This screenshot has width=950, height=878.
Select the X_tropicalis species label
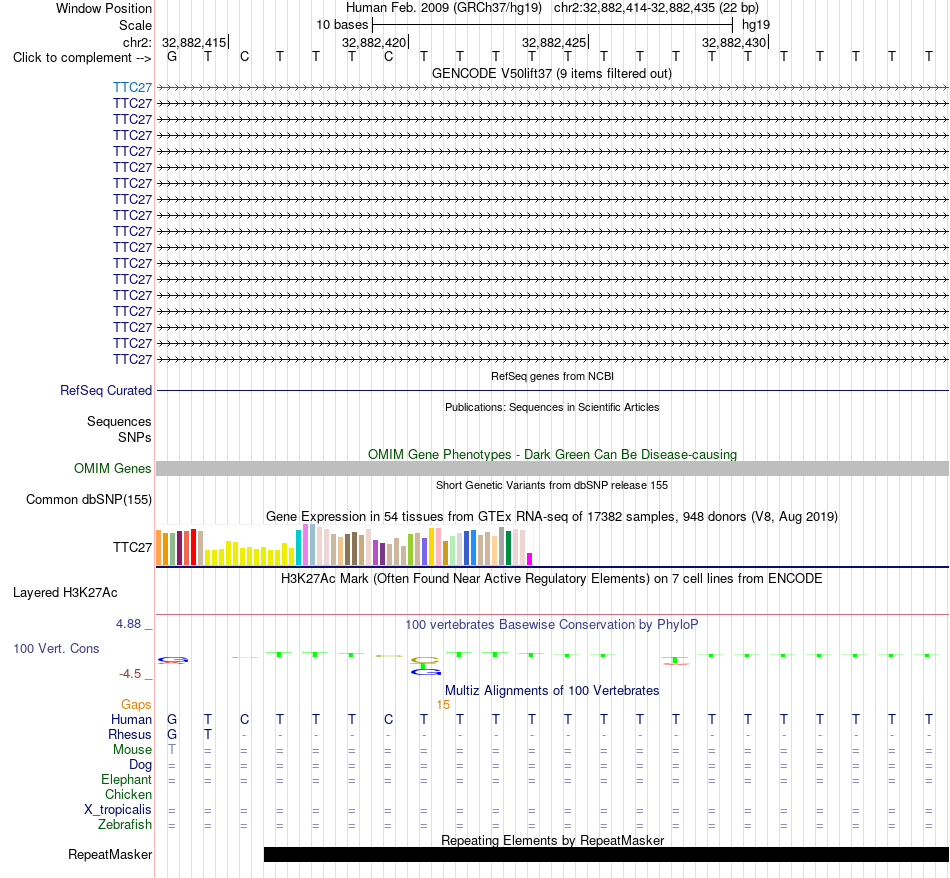[118, 810]
